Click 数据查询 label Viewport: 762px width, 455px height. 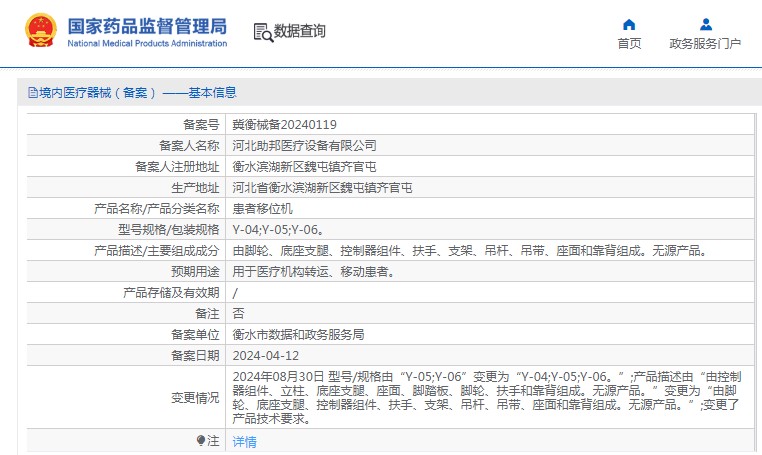click(299, 31)
